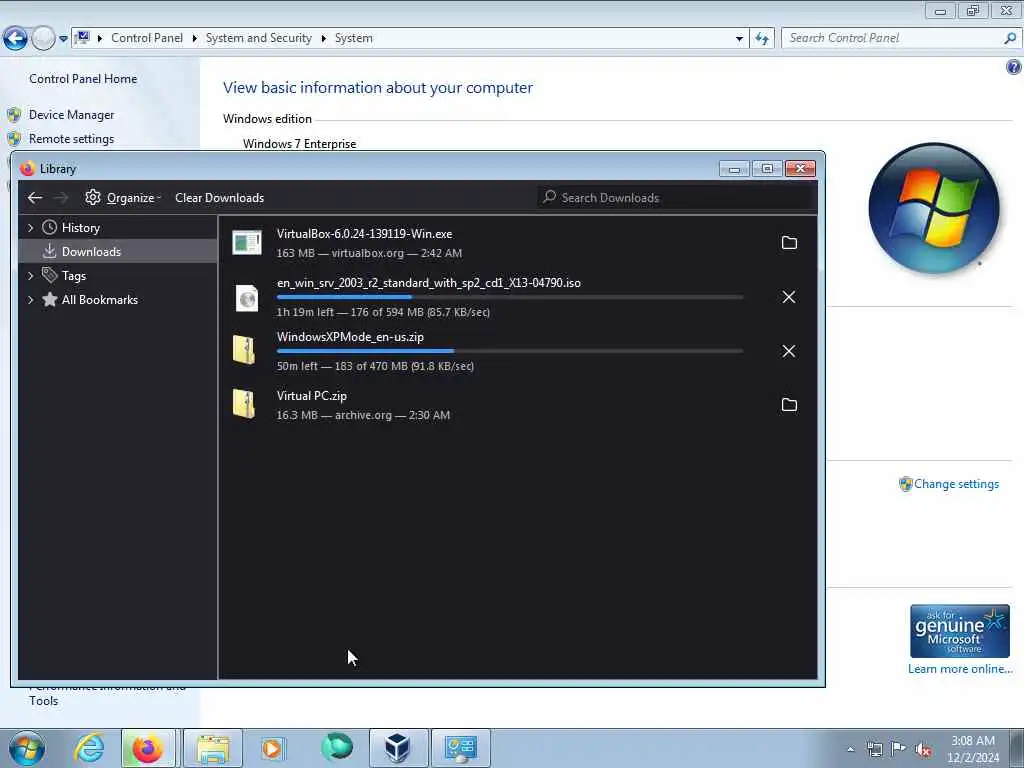Click Control Panel Home link

[83, 79]
